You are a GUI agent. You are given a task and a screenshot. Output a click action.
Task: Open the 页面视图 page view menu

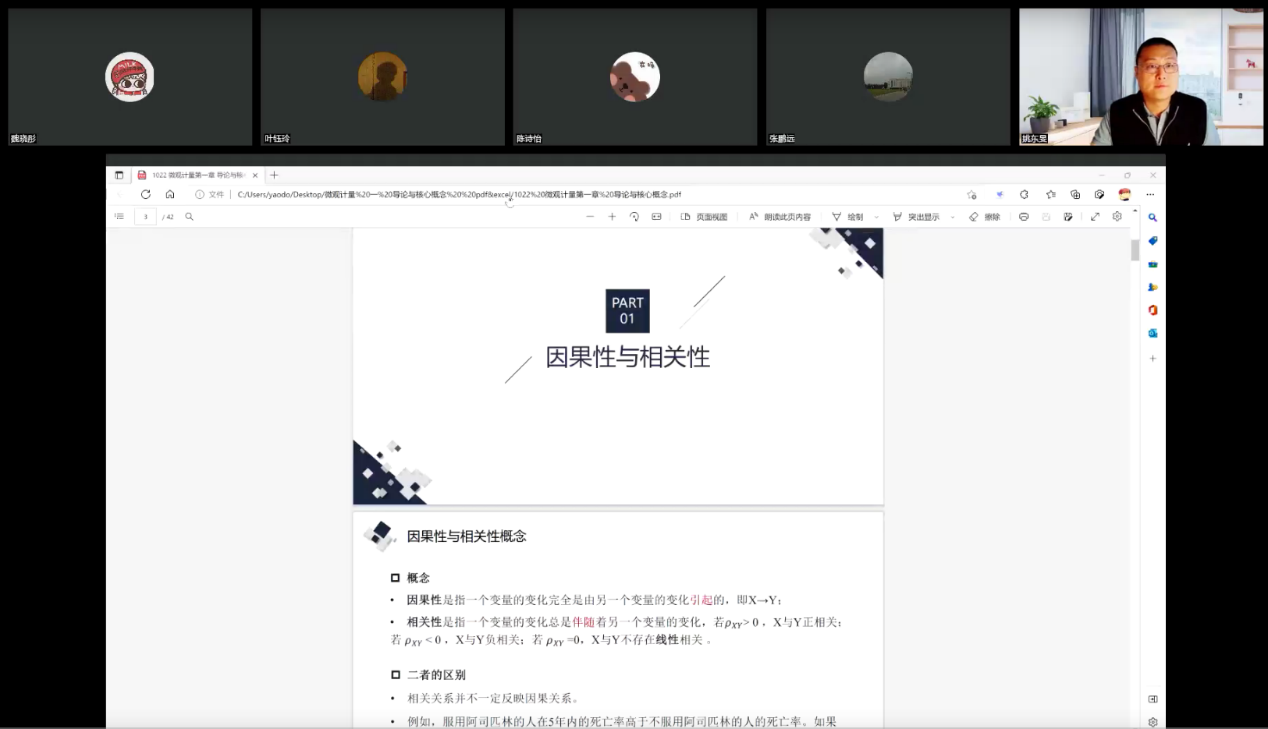[704, 216]
